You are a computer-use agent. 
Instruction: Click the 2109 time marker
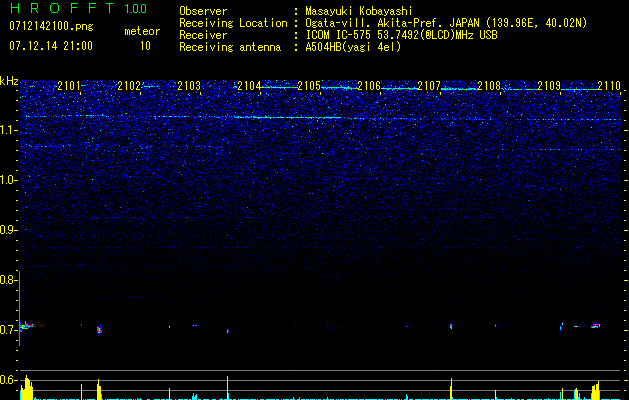pyautogui.click(x=549, y=85)
